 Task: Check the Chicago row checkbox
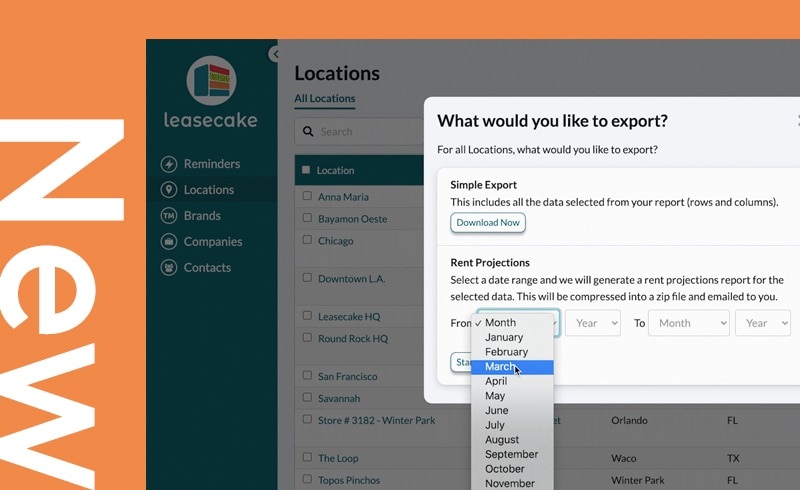pos(307,239)
